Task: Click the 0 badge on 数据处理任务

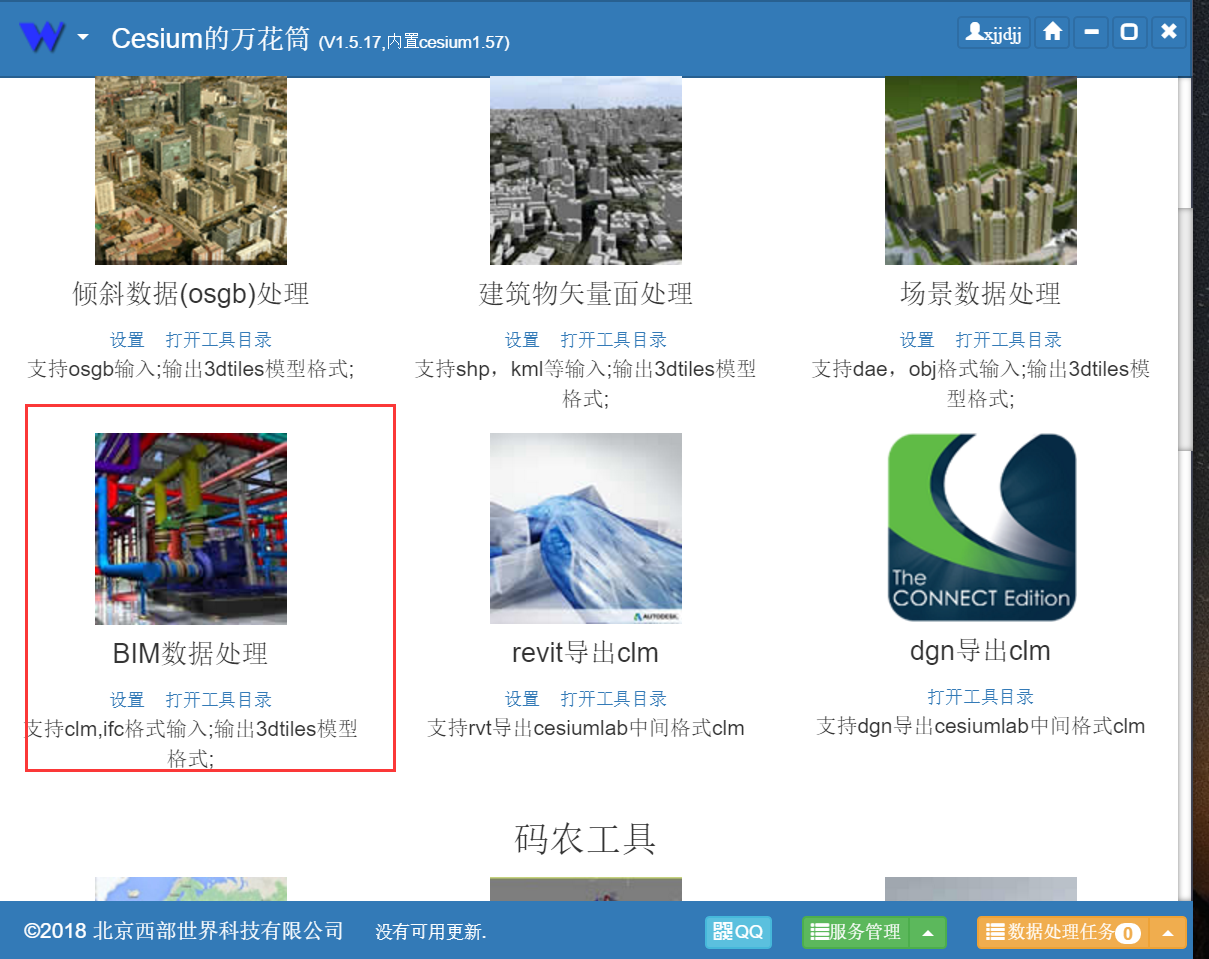Action: tap(1128, 932)
